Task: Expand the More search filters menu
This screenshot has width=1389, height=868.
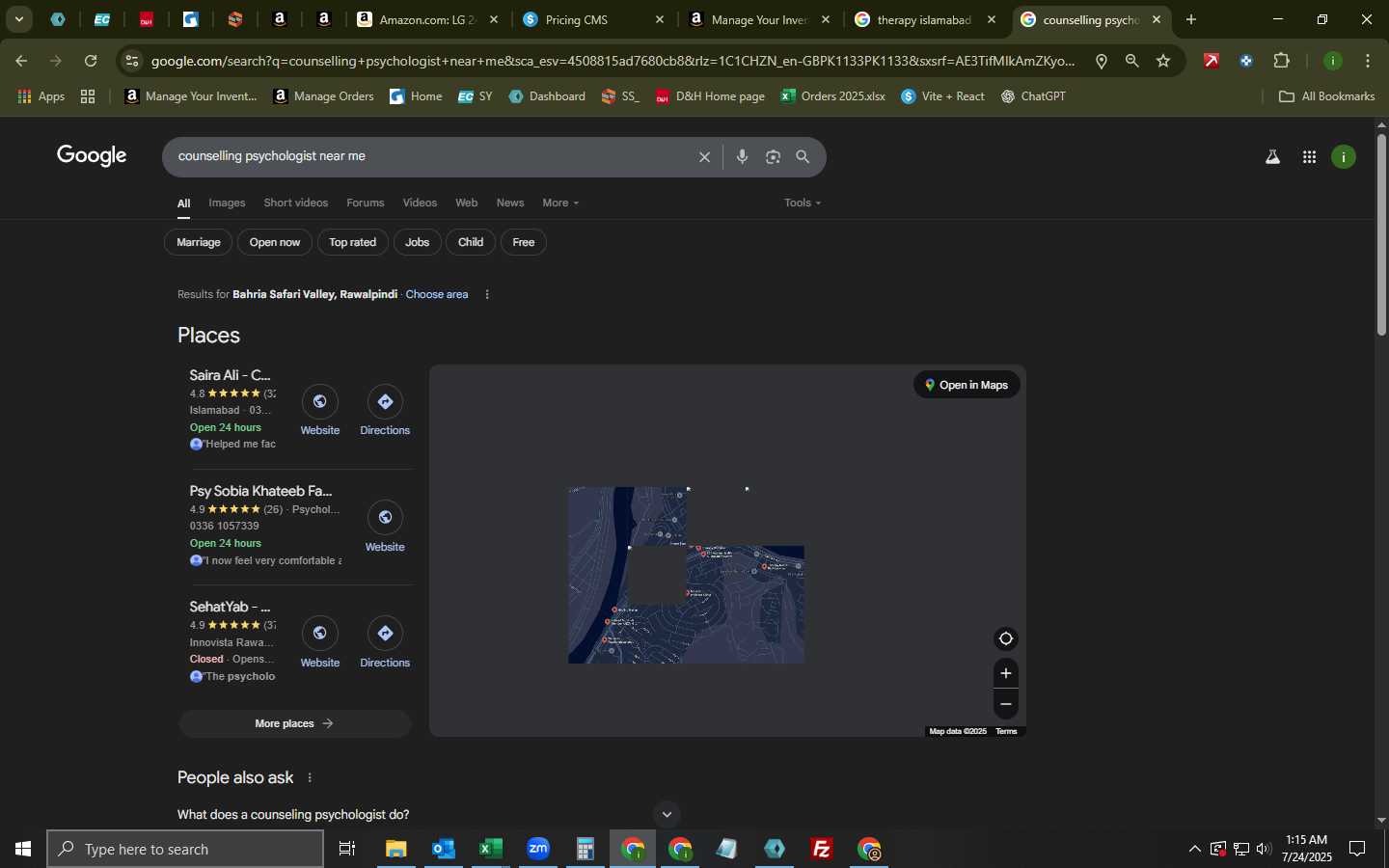Action: [560, 203]
